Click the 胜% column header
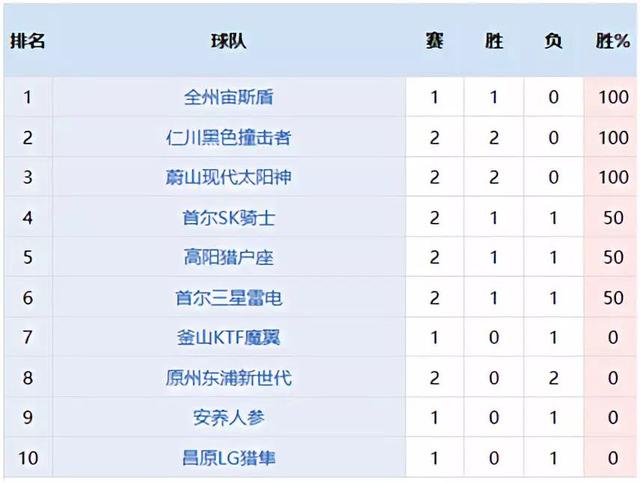Image resolution: width=640 pixels, height=483 pixels. (612, 43)
